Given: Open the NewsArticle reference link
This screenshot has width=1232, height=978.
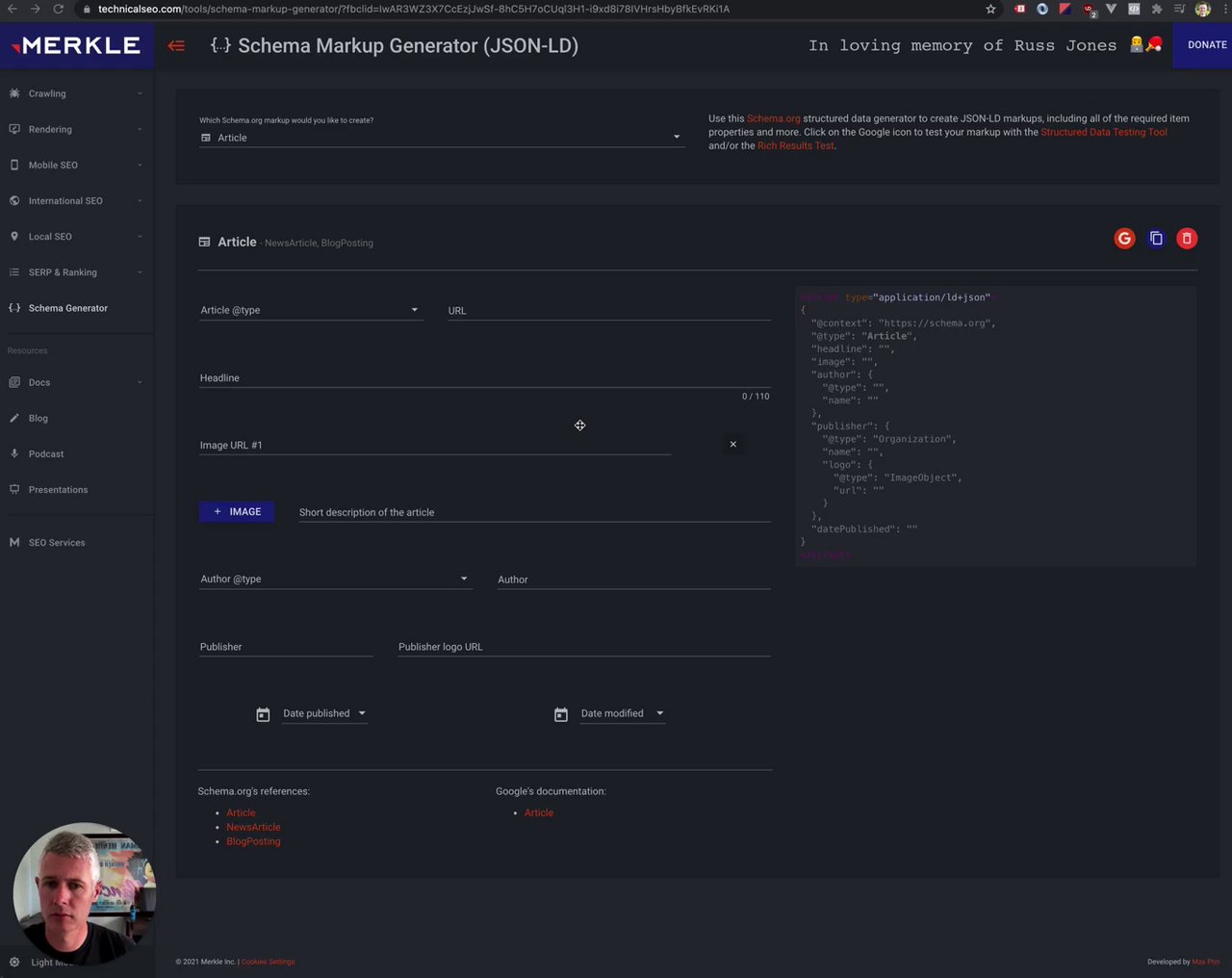Looking at the screenshot, I should (x=253, y=827).
